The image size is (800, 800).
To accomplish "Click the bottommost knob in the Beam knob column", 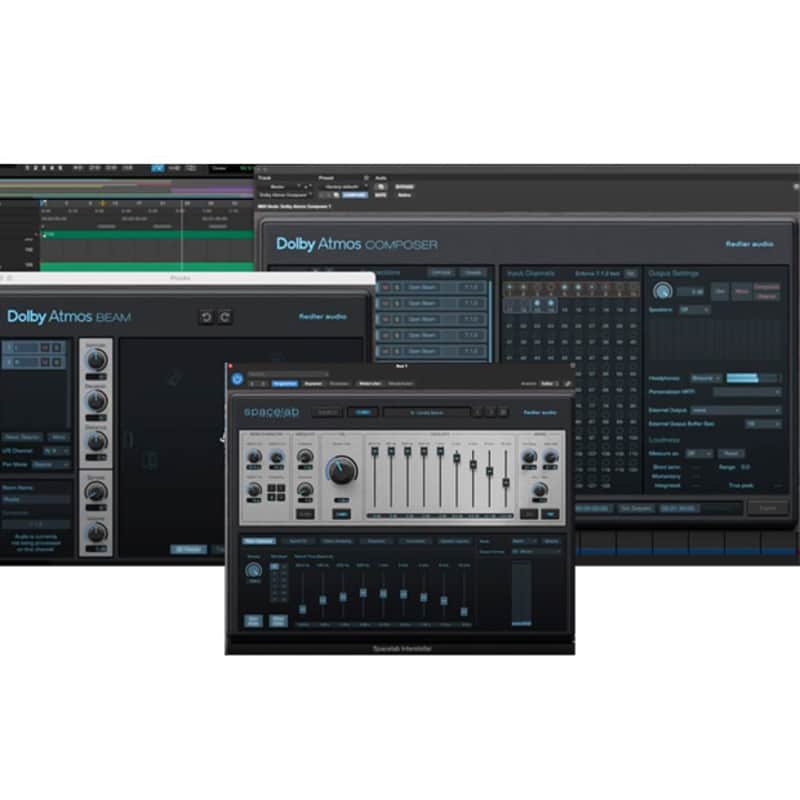I will pyautogui.click(x=96, y=533).
